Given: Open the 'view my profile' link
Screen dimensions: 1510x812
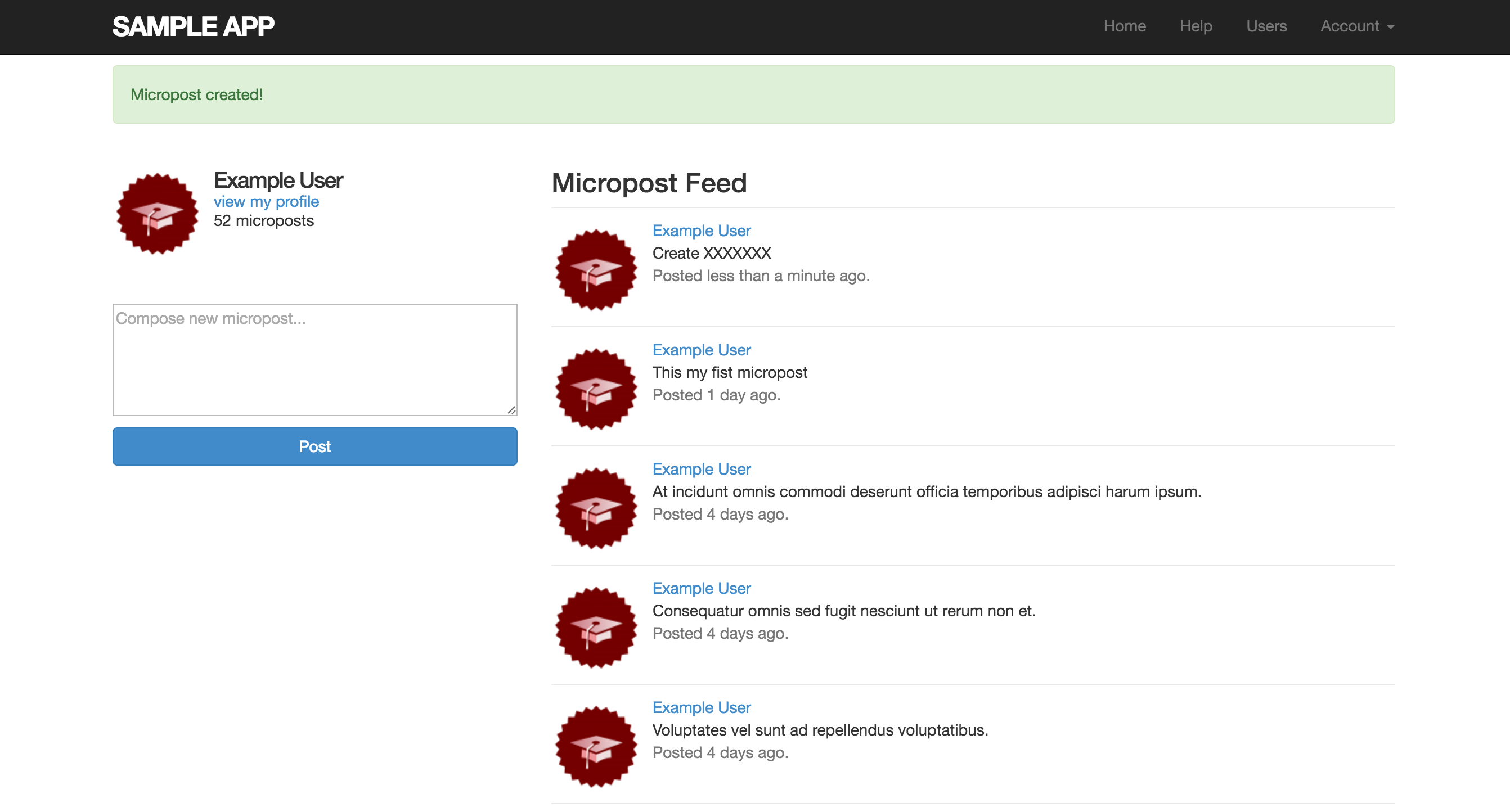Looking at the screenshot, I should (x=266, y=201).
